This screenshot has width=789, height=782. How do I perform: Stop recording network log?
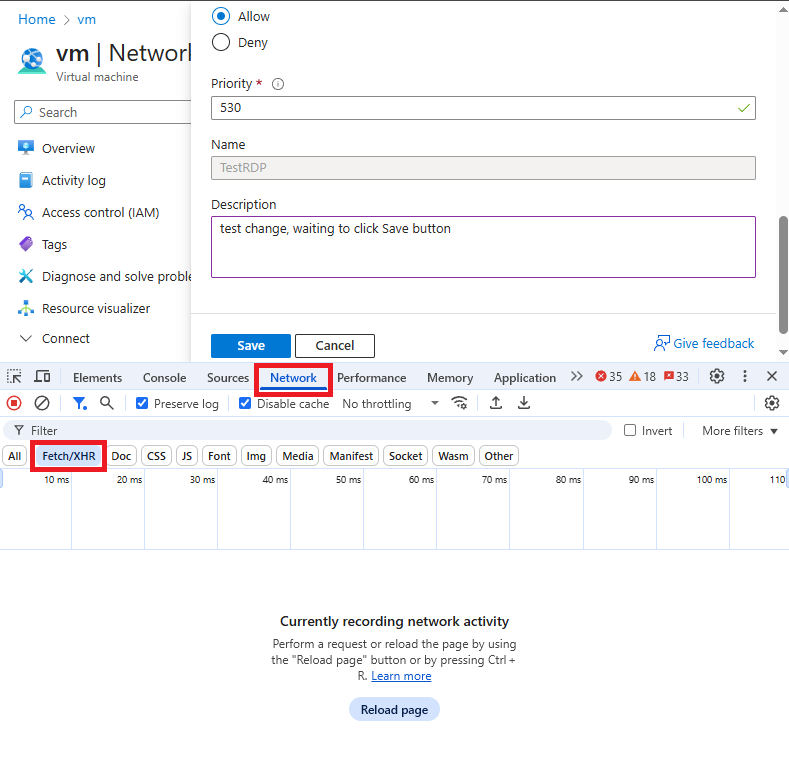(x=14, y=403)
